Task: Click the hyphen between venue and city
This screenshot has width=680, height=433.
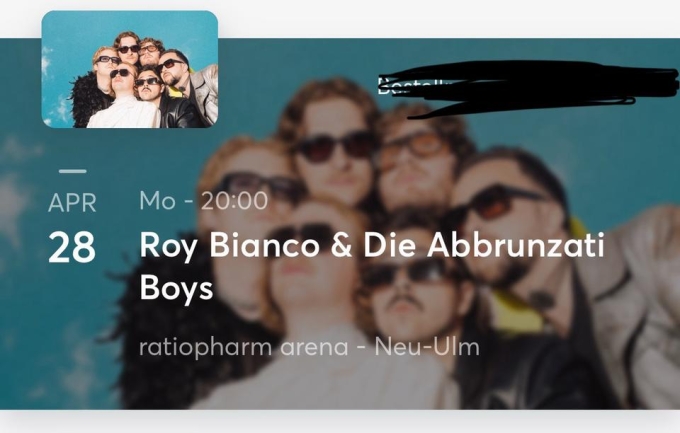Action: [x=364, y=348]
